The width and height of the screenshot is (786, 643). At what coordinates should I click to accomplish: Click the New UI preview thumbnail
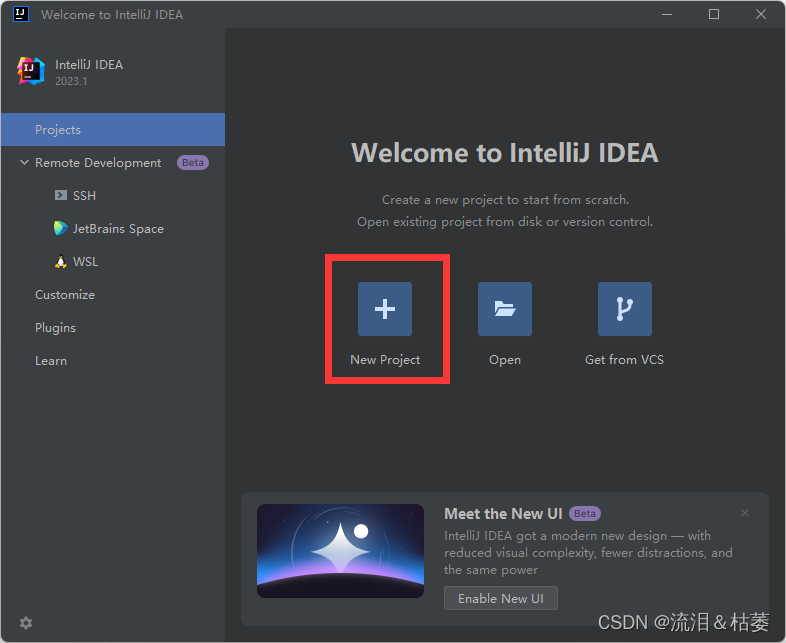[340, 551]
